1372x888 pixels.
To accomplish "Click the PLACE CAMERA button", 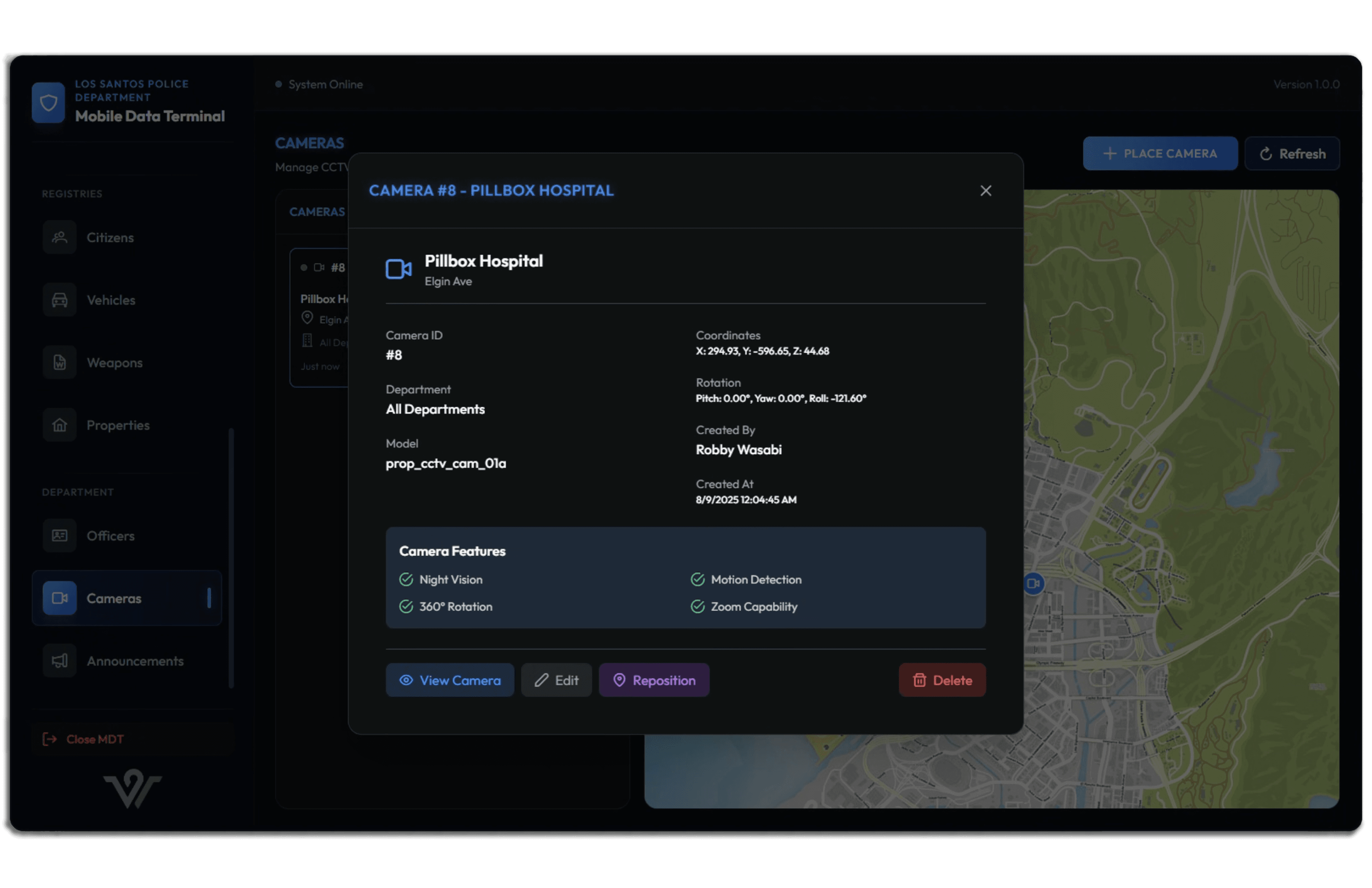I will [1160, 154].
